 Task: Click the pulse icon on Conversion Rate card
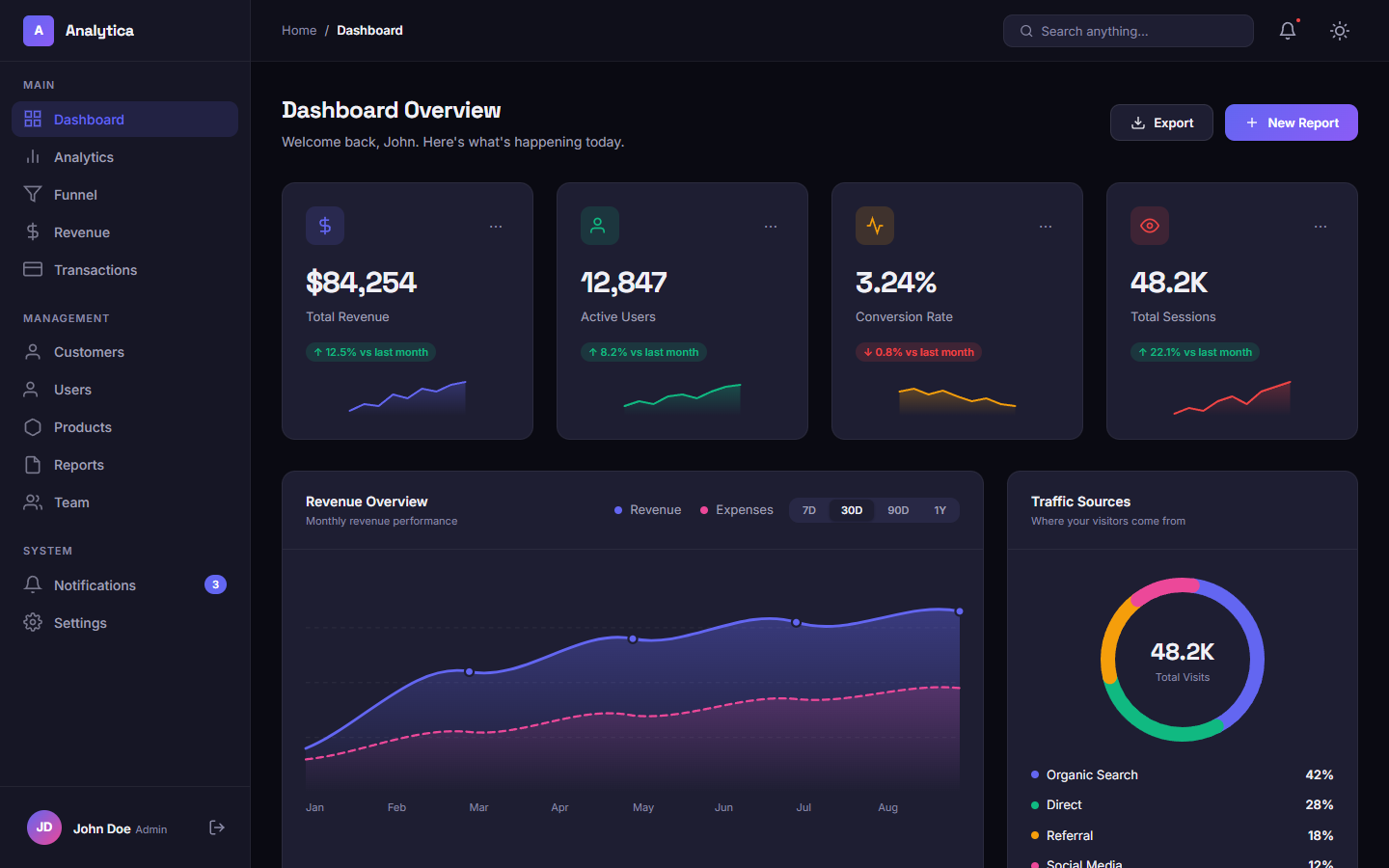[x=875, y=226]
